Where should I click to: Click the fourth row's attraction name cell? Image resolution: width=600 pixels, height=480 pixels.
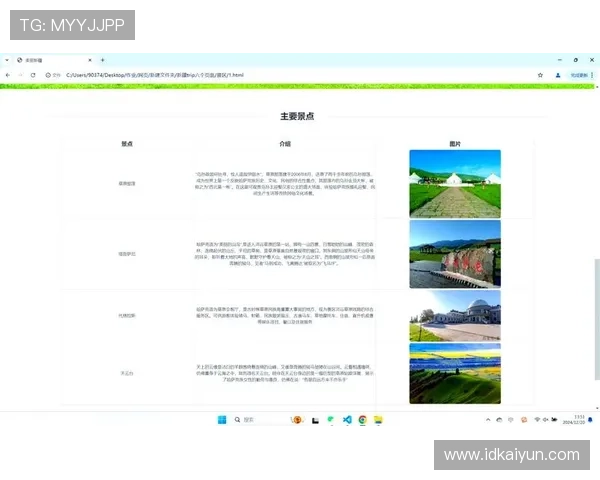tap(127, 373)
